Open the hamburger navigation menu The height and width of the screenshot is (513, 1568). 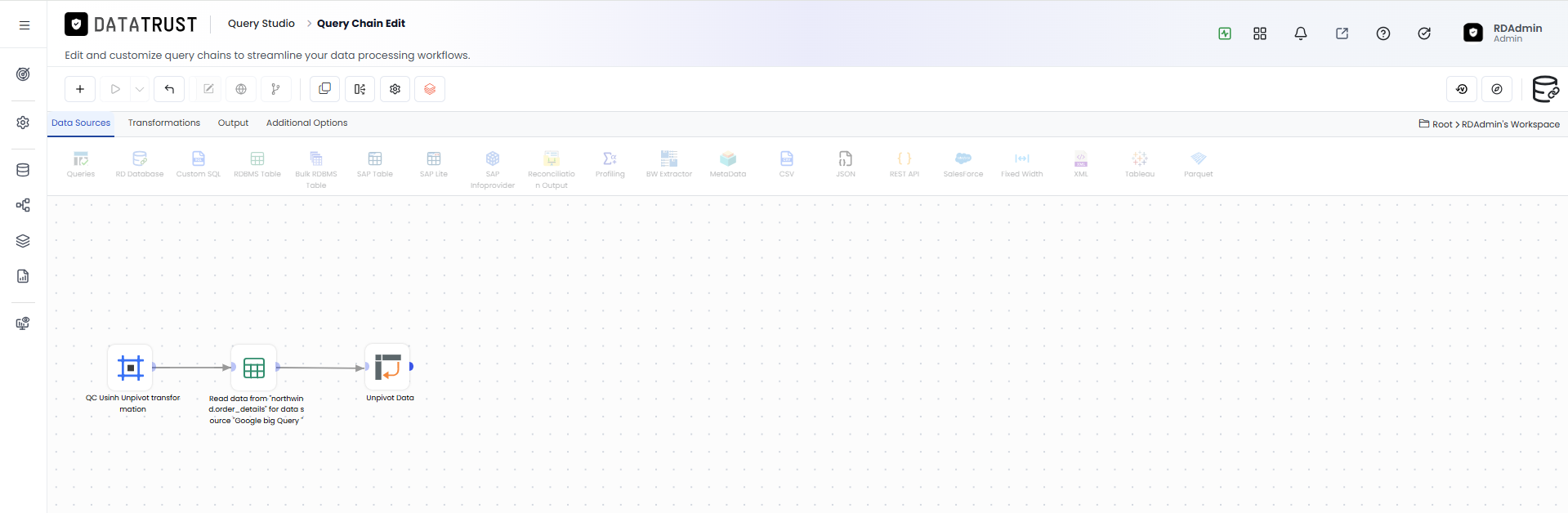coord(25,25)
